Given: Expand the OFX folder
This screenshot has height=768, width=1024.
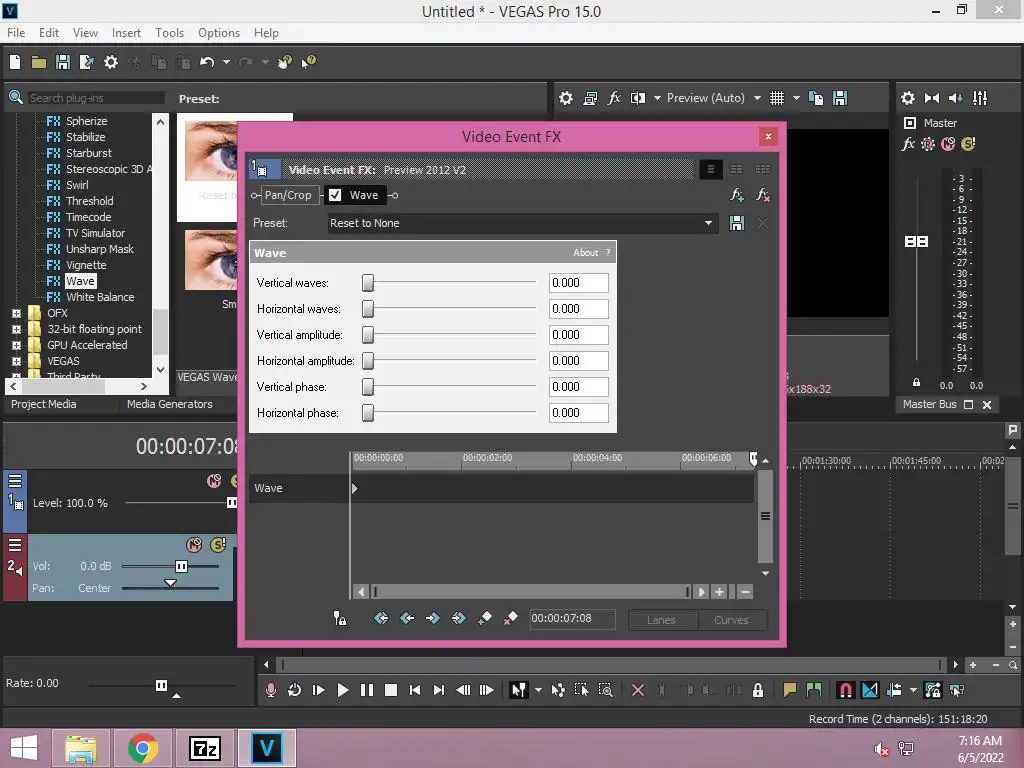Looking at the screenshot, I should click(x=16, y=313).
